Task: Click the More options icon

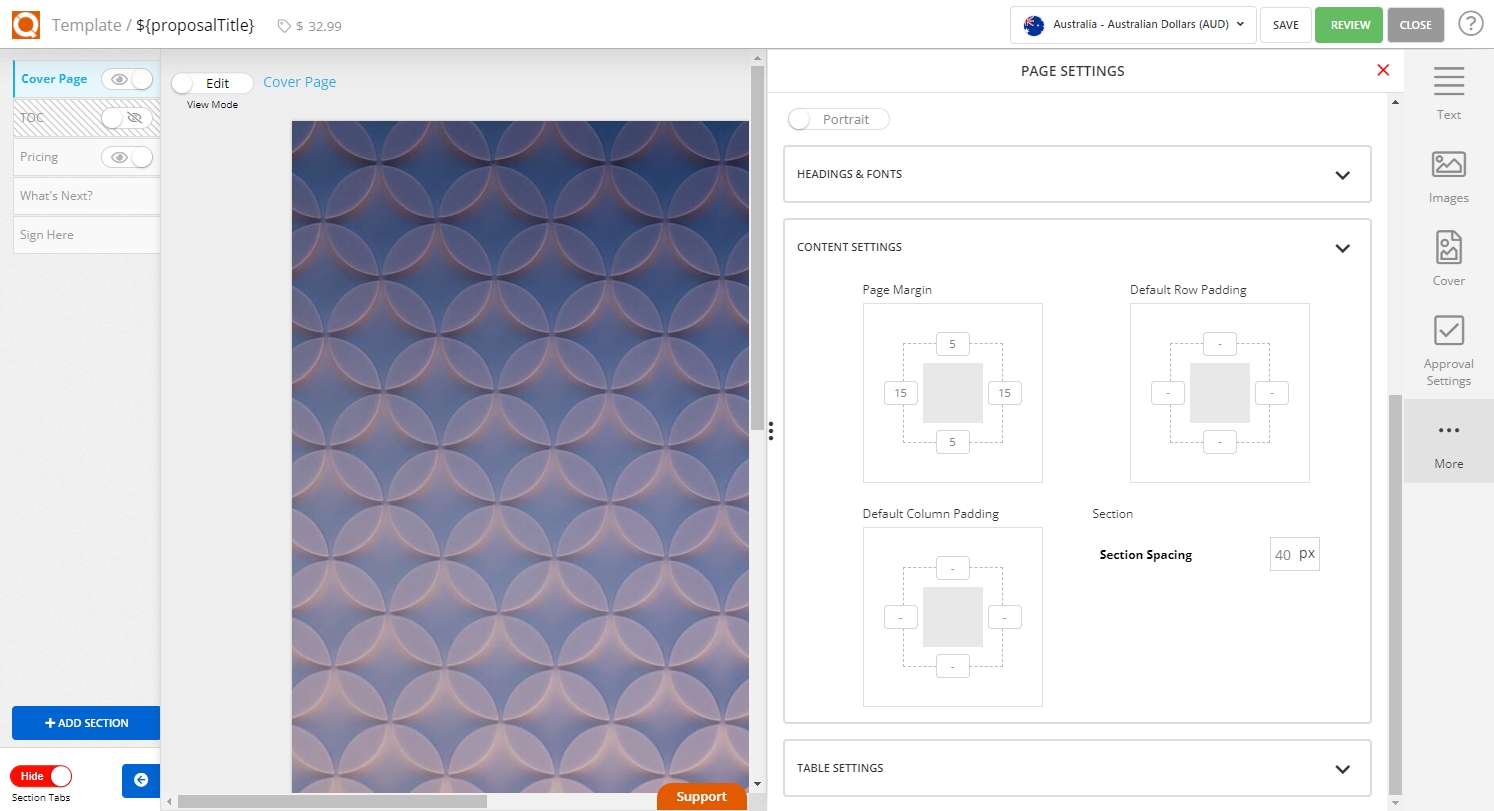Action: (x=1448, y=441)
